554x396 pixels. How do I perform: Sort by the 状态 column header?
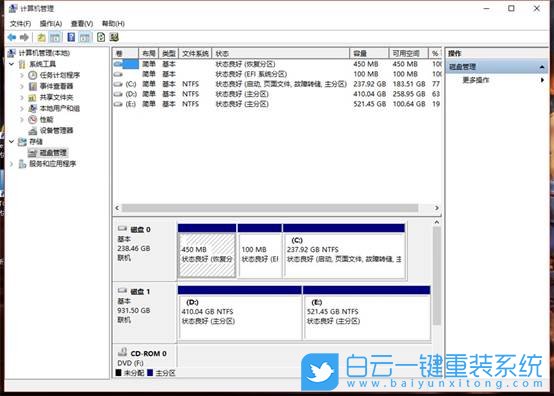281,54
